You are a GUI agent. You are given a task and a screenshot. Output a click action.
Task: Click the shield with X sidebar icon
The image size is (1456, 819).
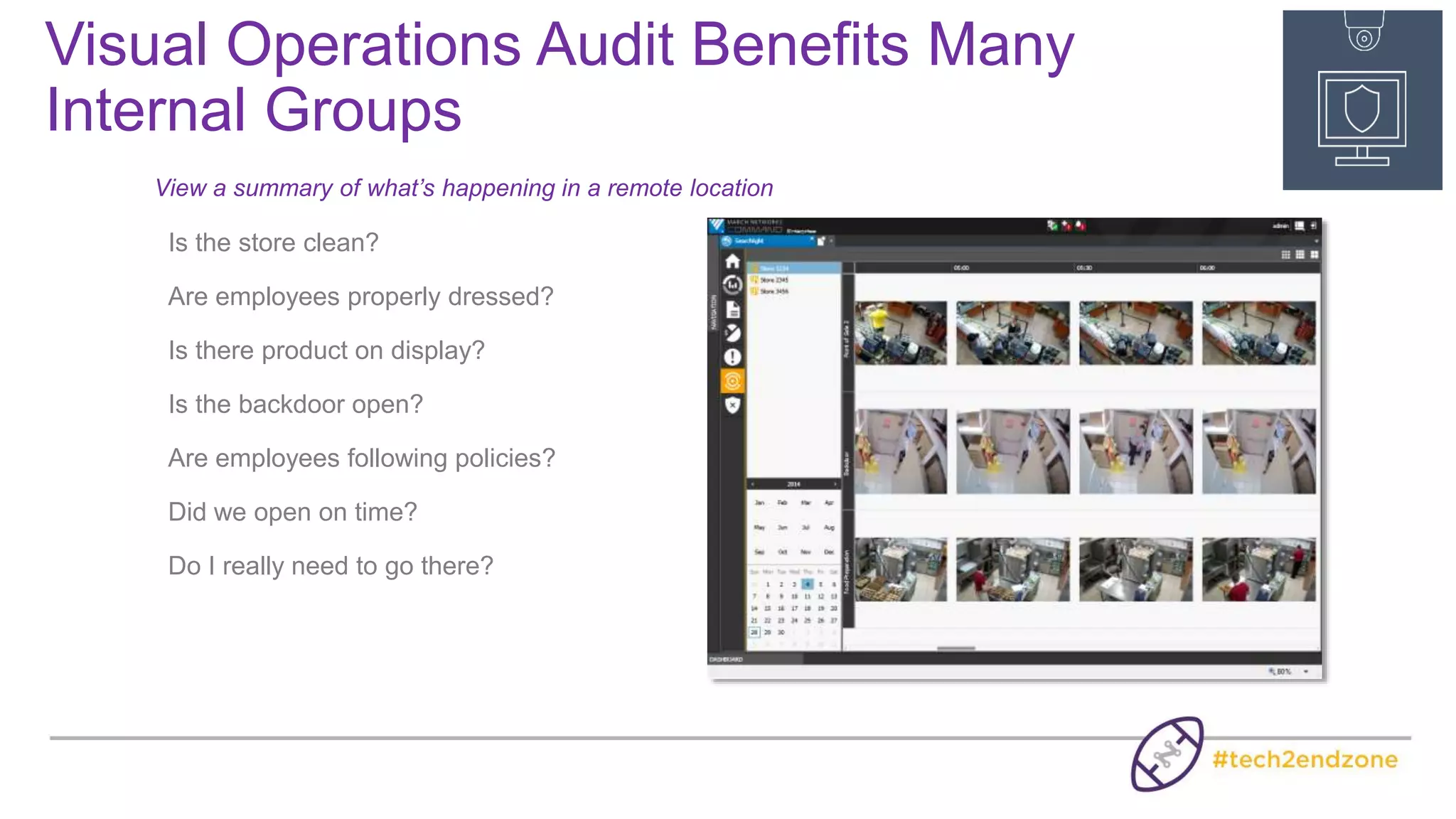click(732, 405)
